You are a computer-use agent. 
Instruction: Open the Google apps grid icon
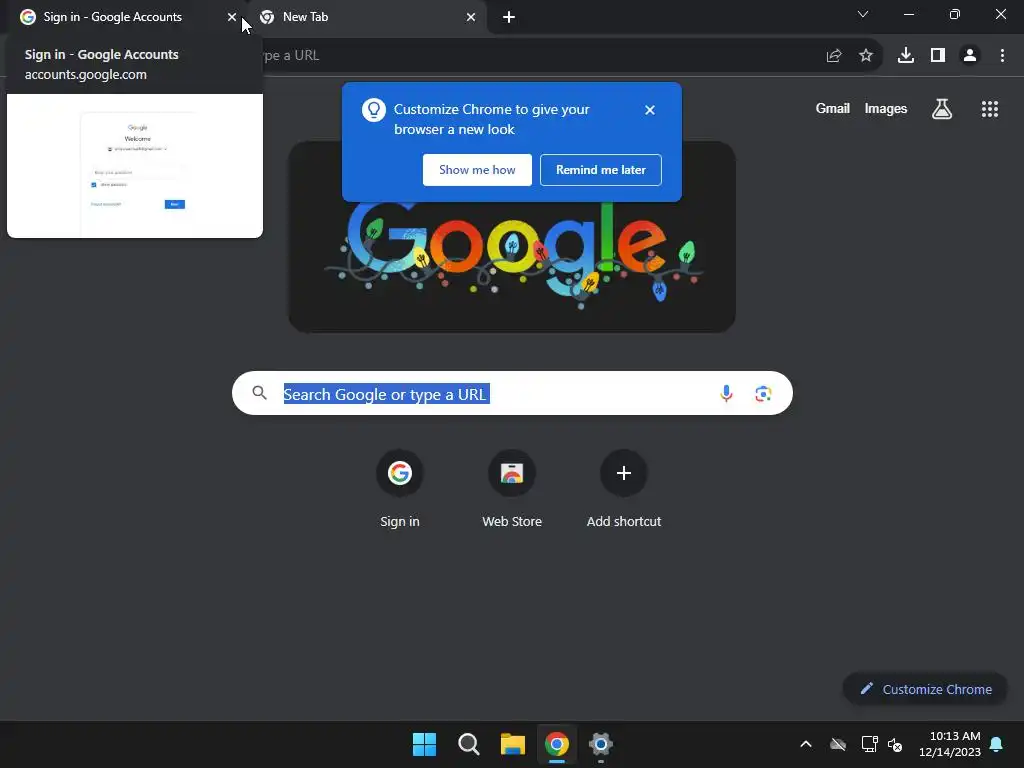[990, 109]
